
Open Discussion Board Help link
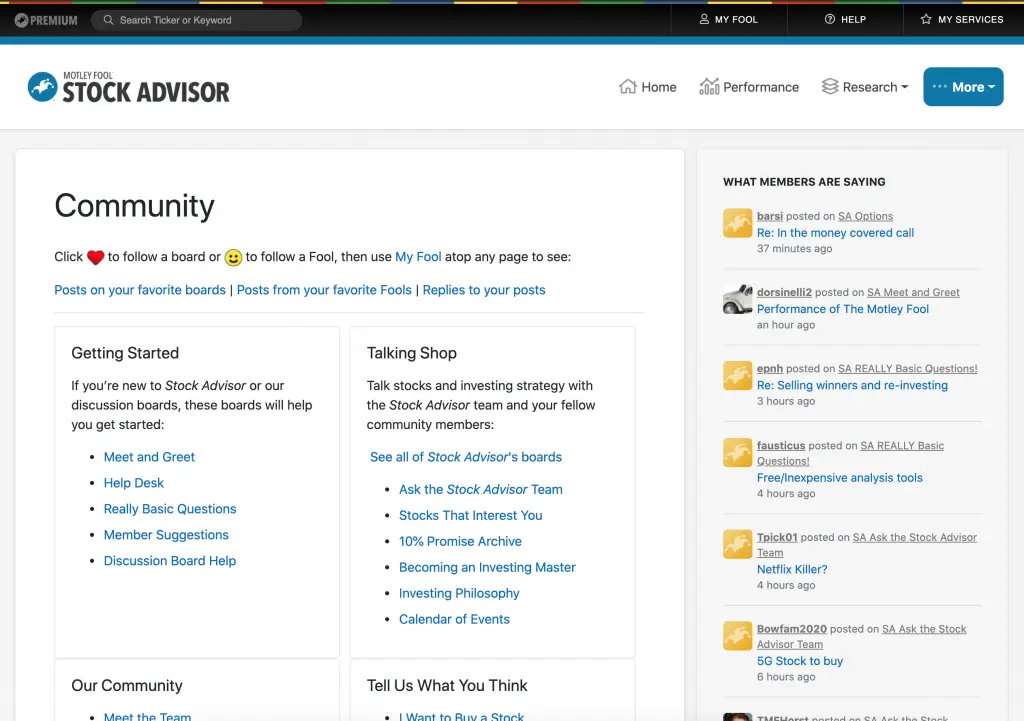pyautogui.click(x=170, y=561)
